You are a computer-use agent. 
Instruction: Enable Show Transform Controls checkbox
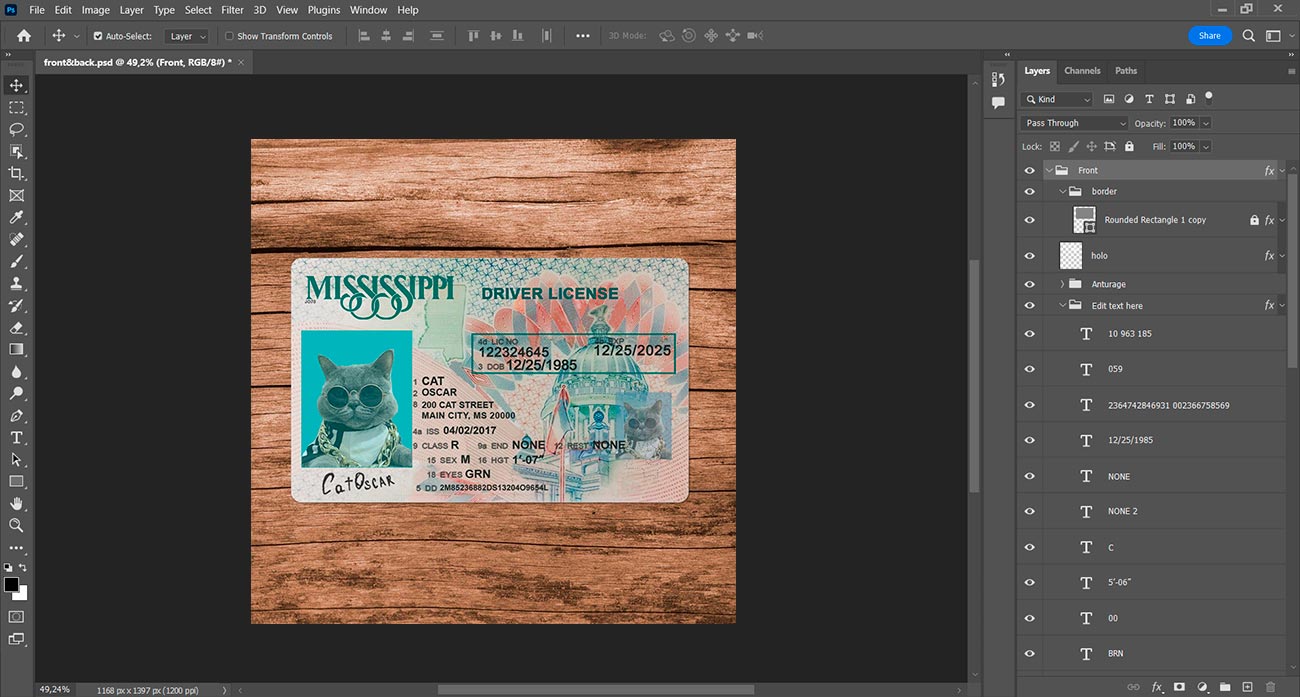[229, 36]
